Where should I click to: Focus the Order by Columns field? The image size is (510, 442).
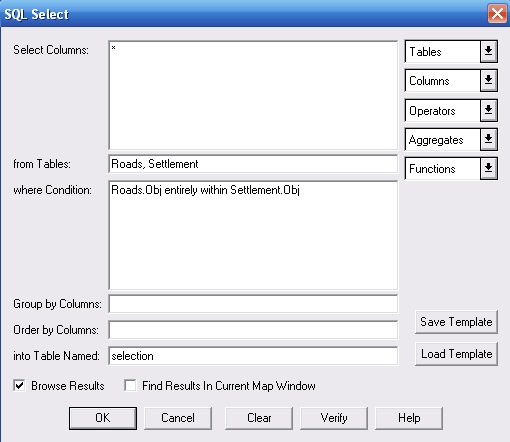tap(253, 330)
